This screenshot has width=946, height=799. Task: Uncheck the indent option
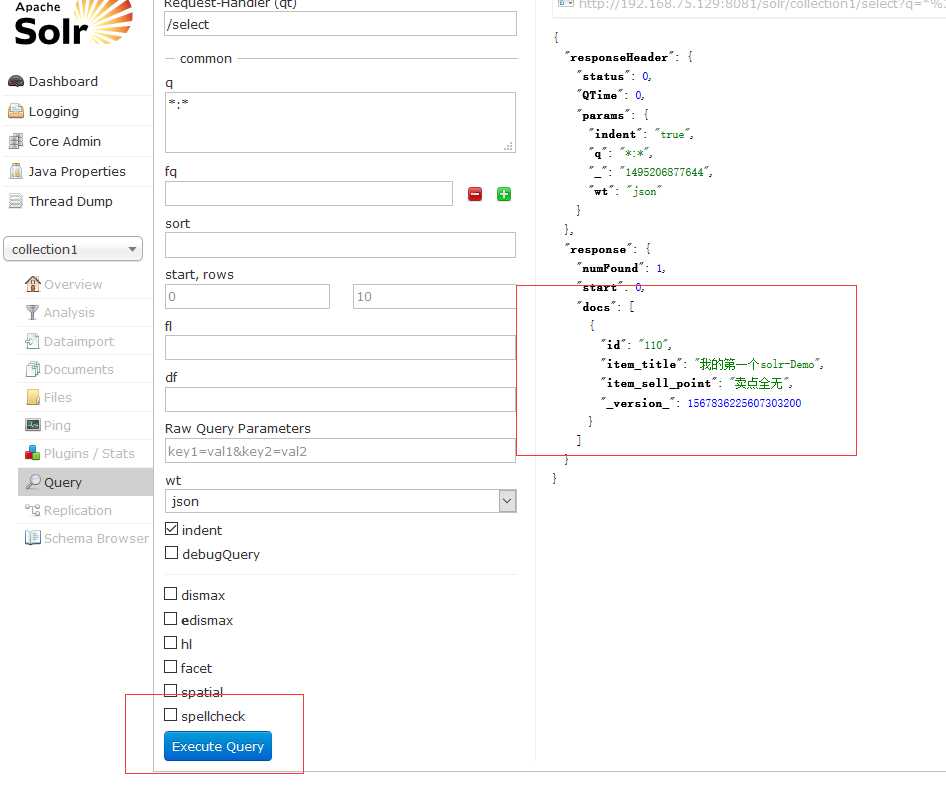171,529
